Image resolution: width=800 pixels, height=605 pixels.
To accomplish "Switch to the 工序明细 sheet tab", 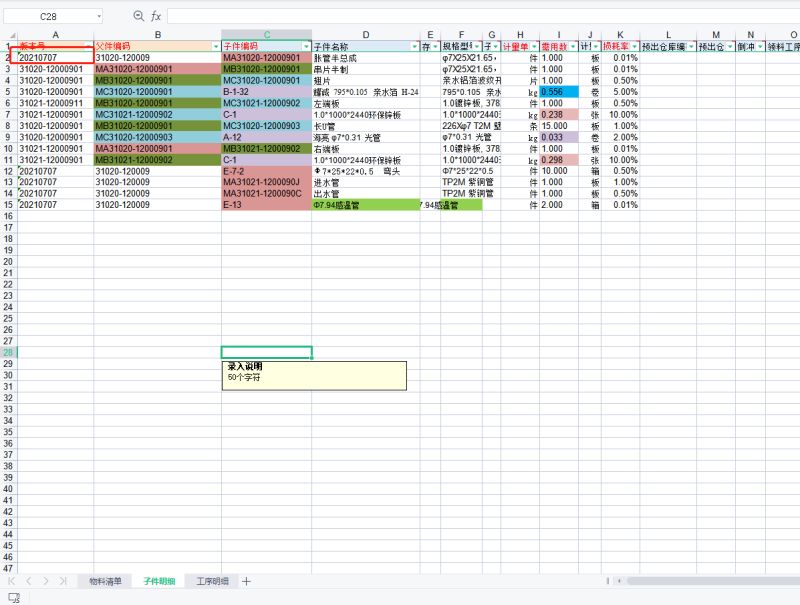I will pyautogui.click(x=212, y=581).
